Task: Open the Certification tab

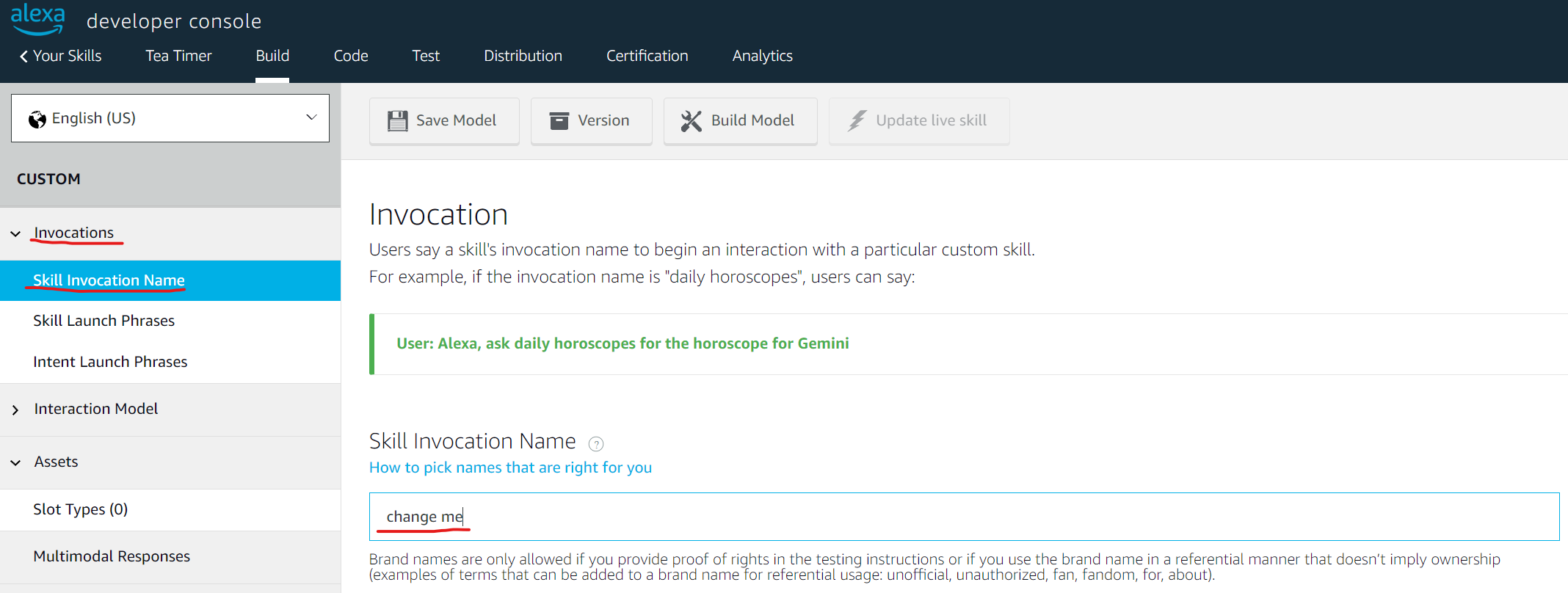Action: [x=647, y=56]
